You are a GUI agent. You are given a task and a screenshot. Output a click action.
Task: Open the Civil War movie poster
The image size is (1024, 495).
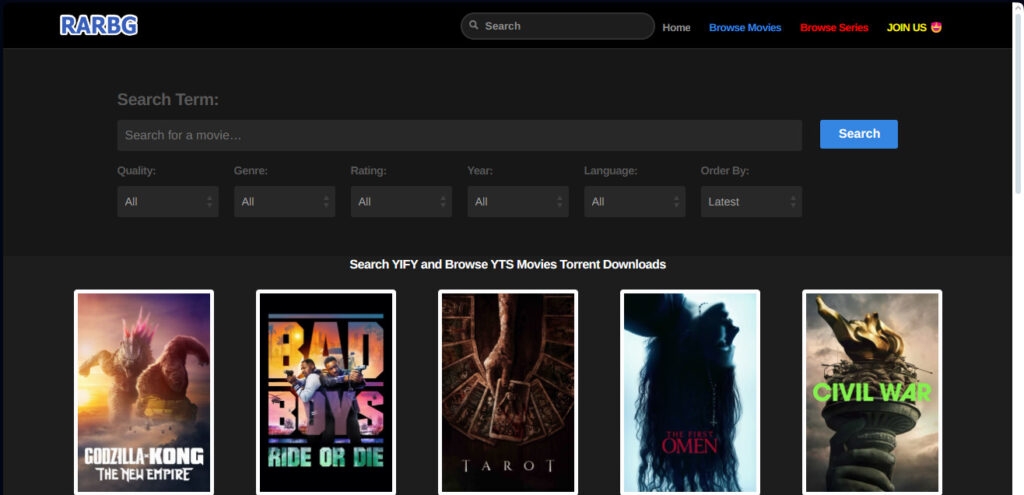tap(872, 392)
